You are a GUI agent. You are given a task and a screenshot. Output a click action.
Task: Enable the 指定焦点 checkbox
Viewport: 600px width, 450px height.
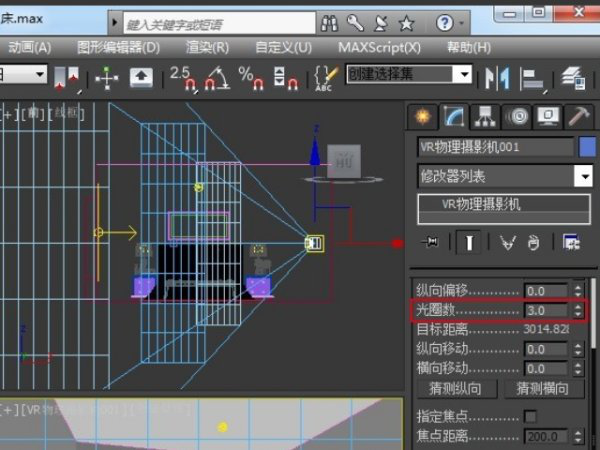530,416
